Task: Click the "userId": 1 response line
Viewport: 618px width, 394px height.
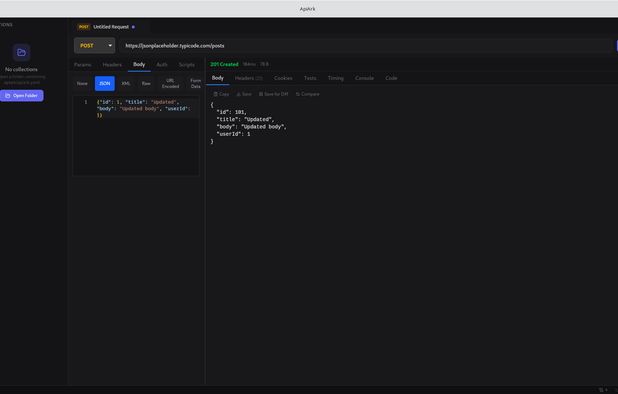Action: [x=233, y=134]
